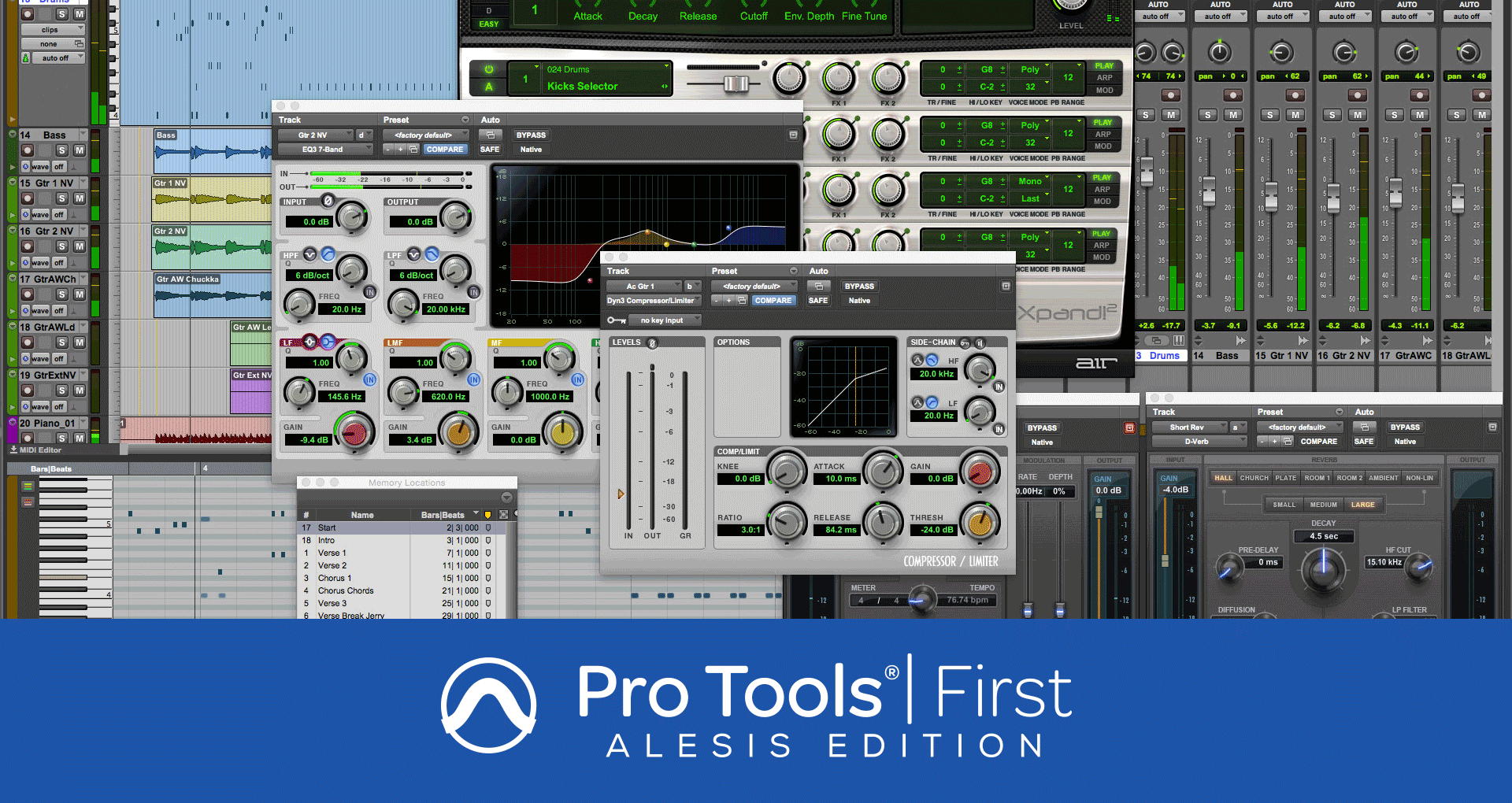Switch to the MOD tab on Xpand!2
Screen dimensions: 1512x803
[1104, 91]
